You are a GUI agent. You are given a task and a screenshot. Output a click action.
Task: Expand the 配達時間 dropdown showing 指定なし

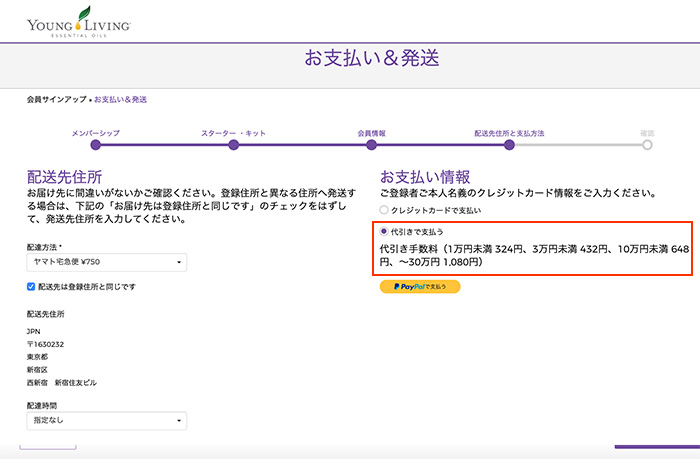pos(106,422)
